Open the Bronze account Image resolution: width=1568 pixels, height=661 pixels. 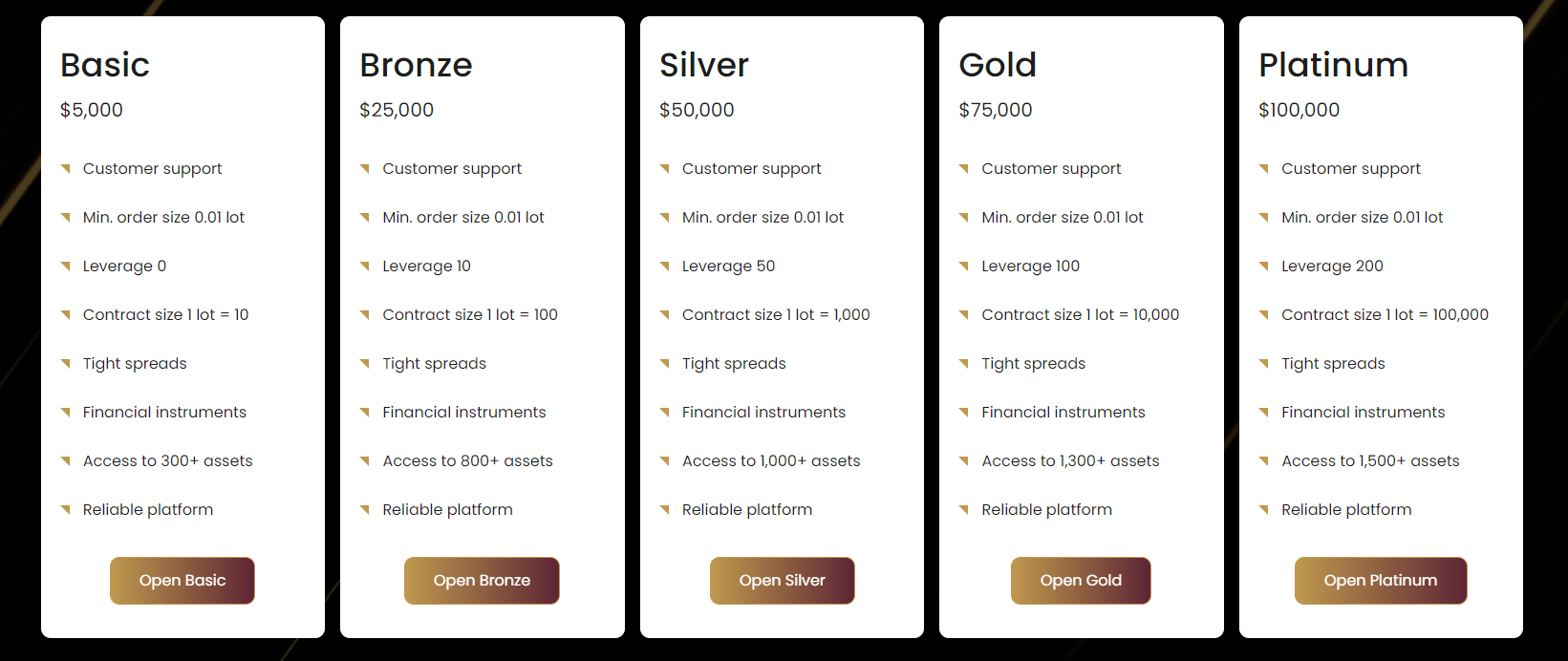point(482,581)
